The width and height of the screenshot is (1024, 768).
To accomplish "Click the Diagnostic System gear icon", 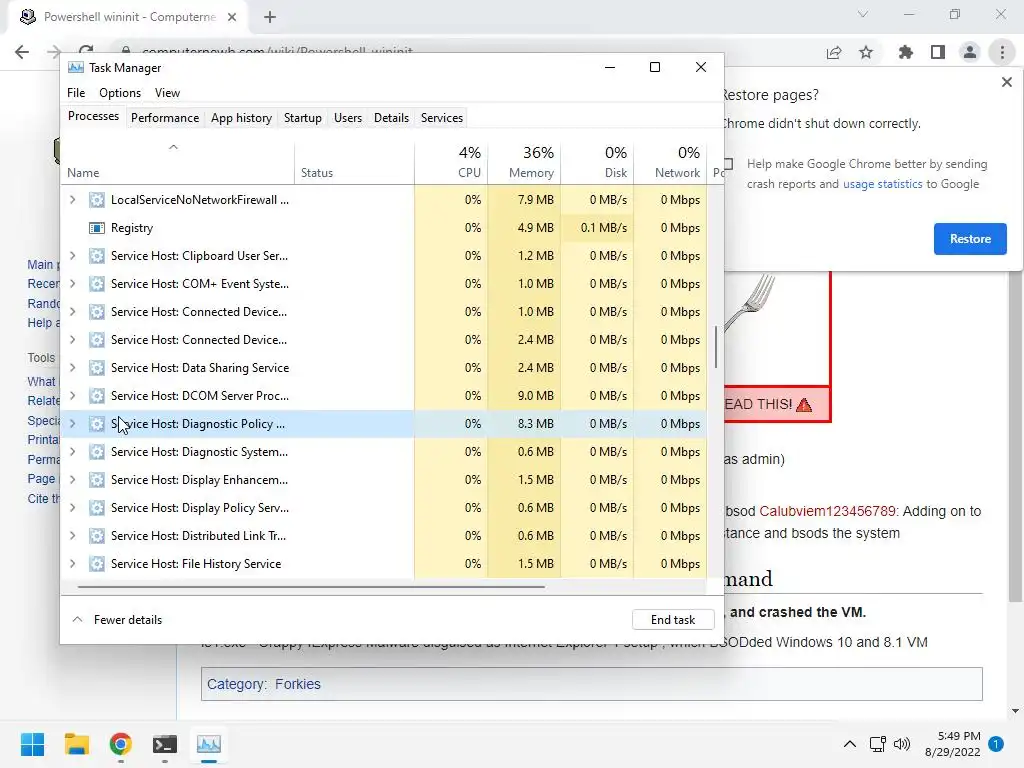I will 97,452.
